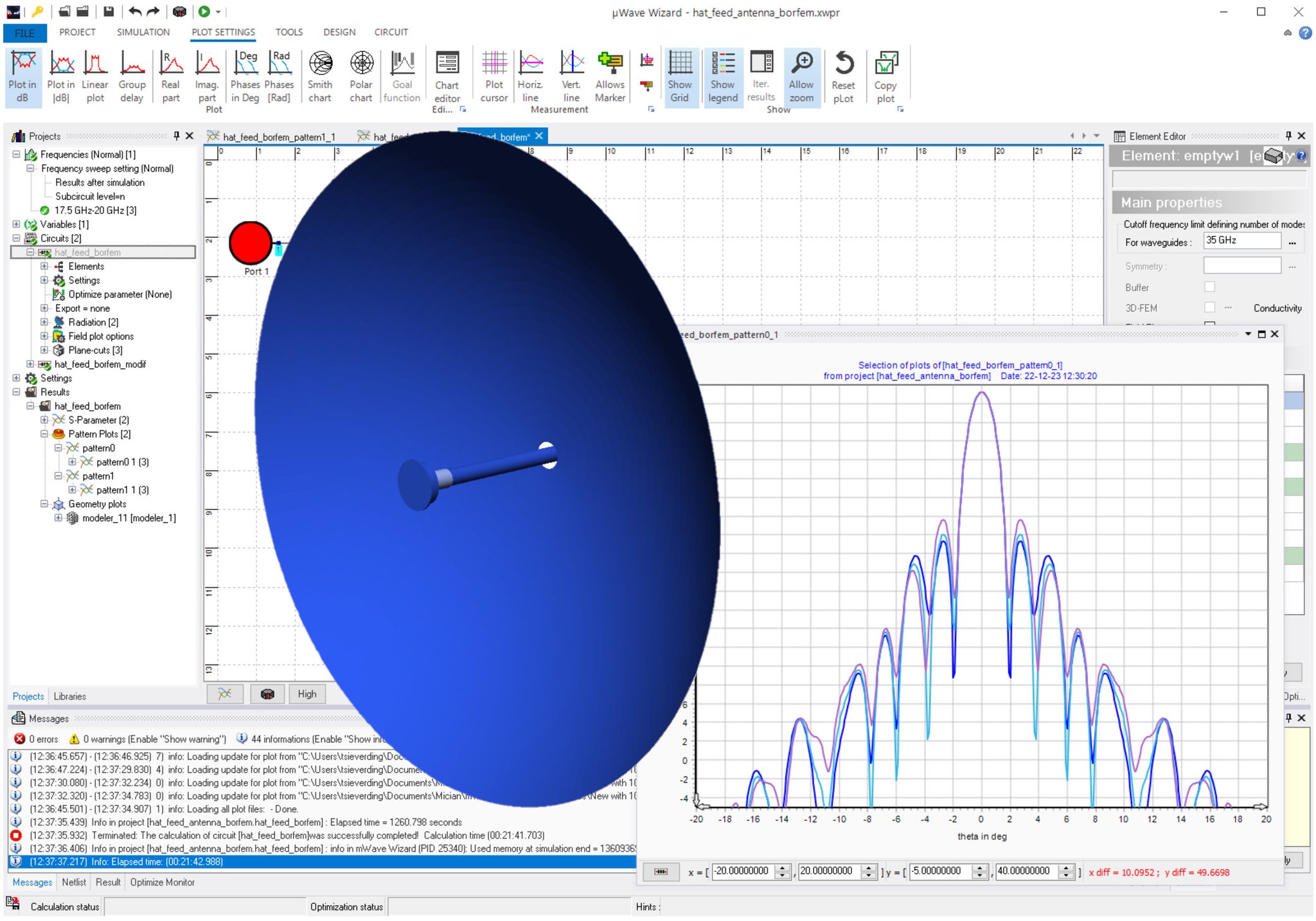
Task: Increase the x minimum value stepper
Action: 782,868
